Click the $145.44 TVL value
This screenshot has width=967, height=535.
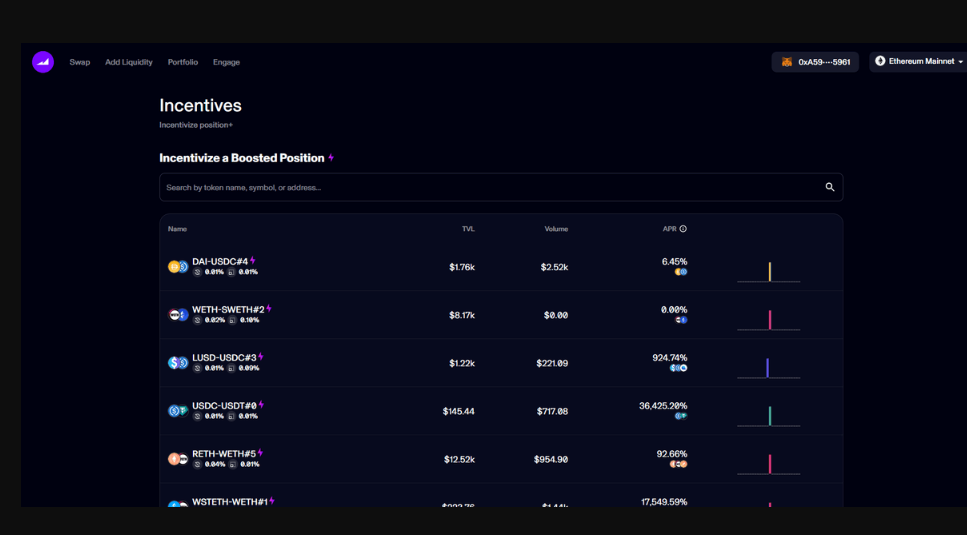pyautogui.click(x=459, y=411)
